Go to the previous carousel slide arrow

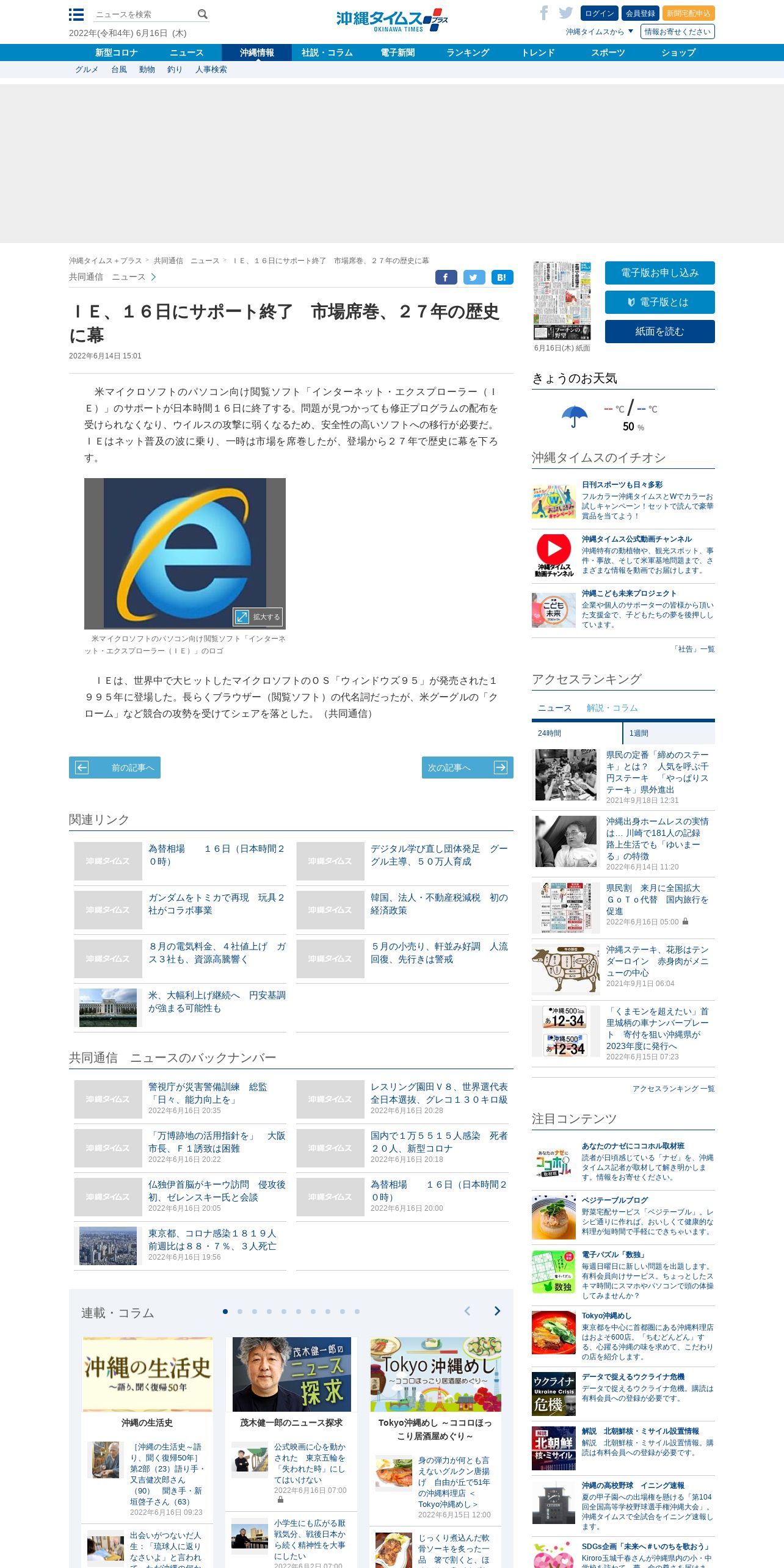pos(467,1311)
